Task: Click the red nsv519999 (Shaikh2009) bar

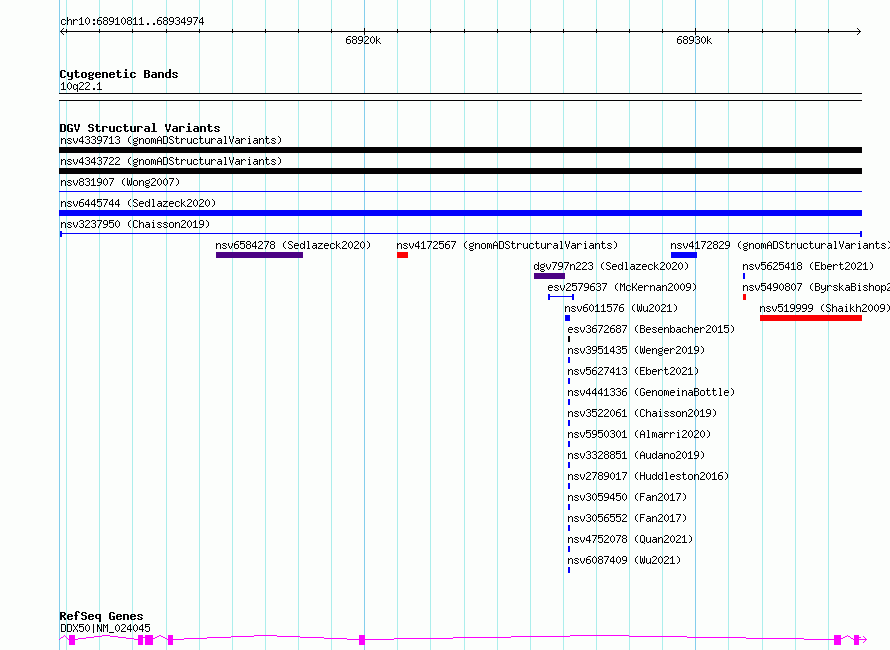Action: pyautogui.click(x=811, y=318)
